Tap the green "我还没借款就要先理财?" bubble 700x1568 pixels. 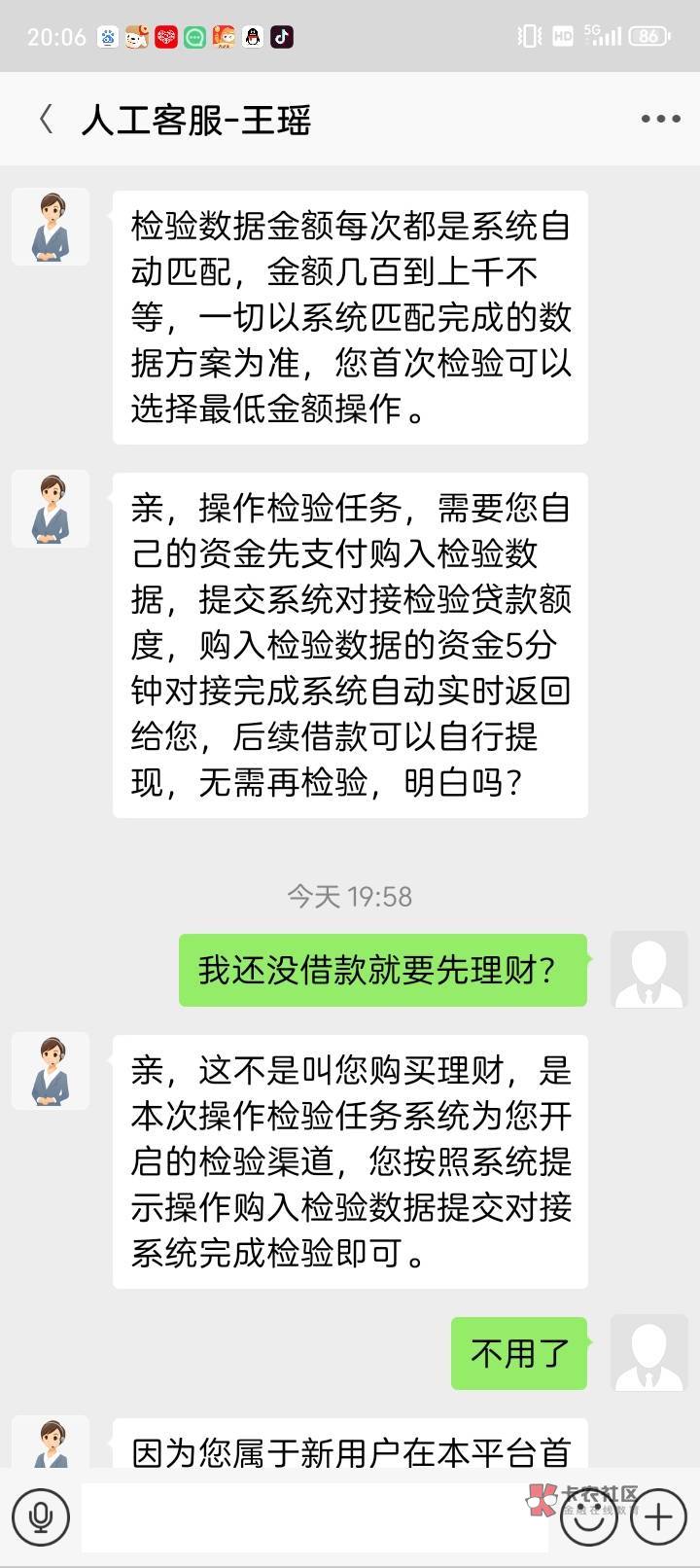click(382, 969)
